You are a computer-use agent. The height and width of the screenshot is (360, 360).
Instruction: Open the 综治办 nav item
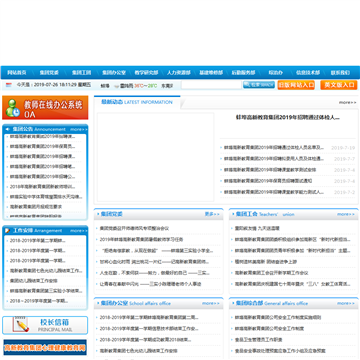276,72
